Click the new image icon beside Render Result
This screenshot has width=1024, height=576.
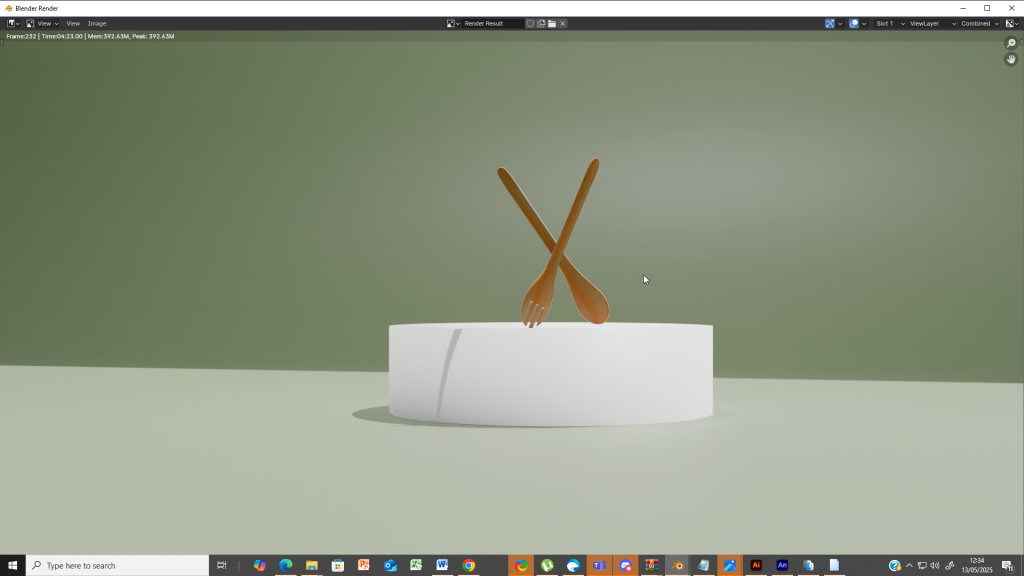pos(541,23)
